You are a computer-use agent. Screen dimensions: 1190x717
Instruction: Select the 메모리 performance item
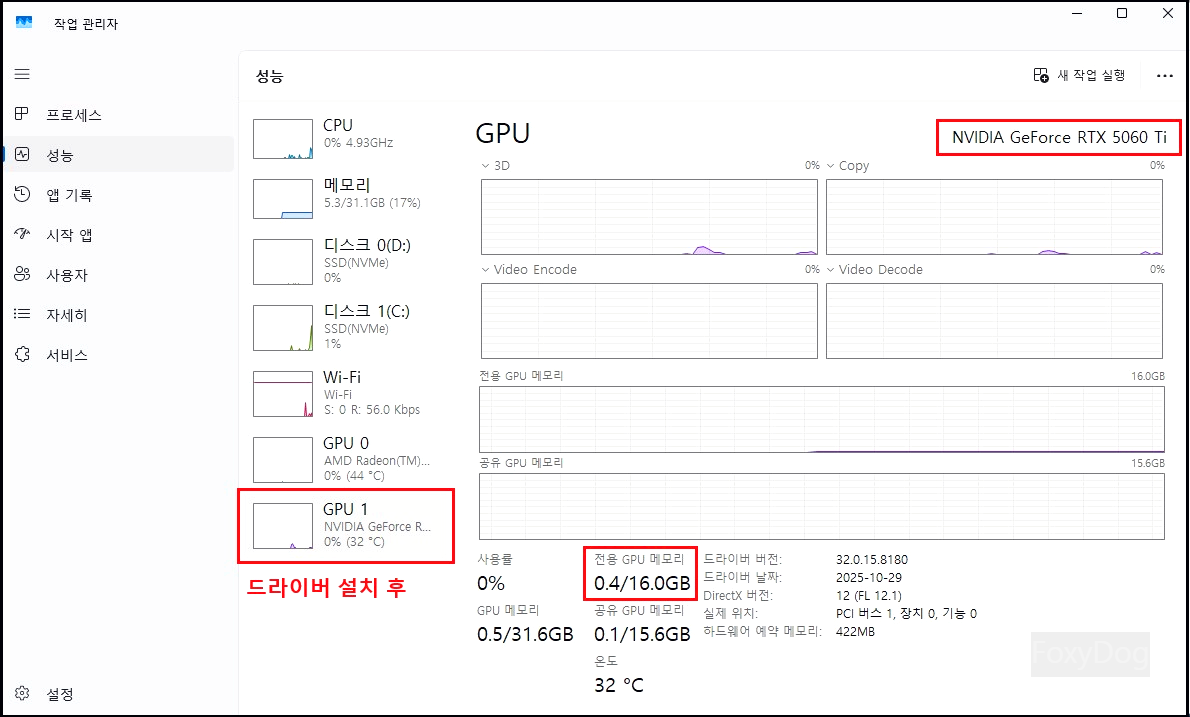click(348, 198)
